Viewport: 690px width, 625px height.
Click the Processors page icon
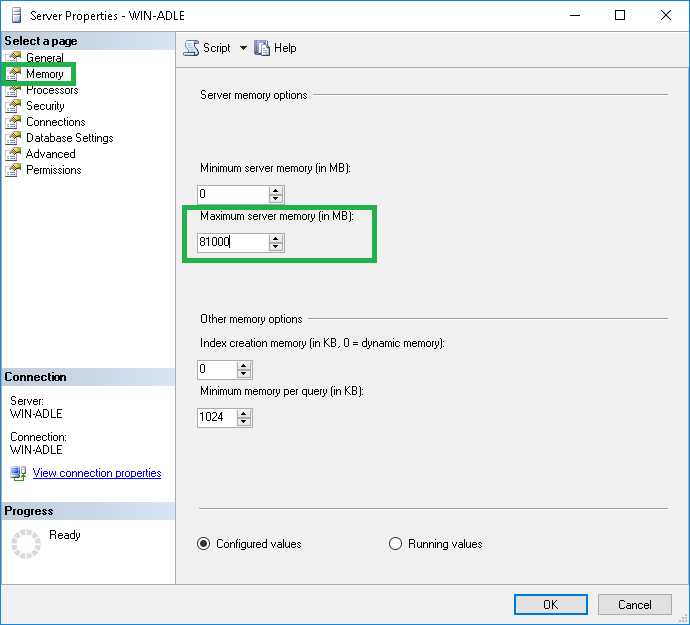(x=13, y=90)
